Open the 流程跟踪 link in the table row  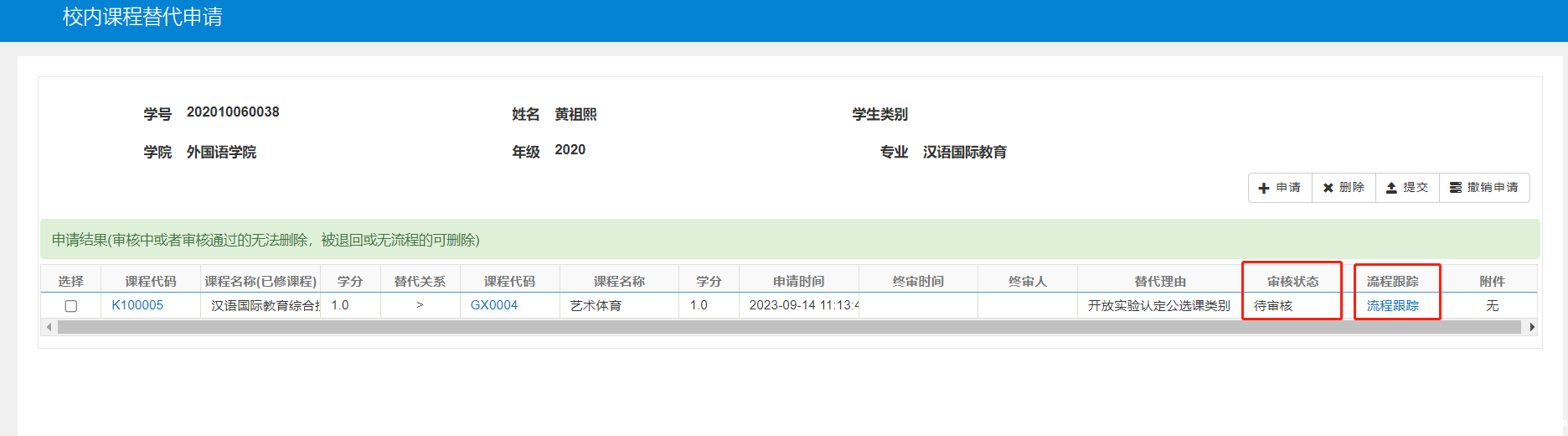(1393, 306)
